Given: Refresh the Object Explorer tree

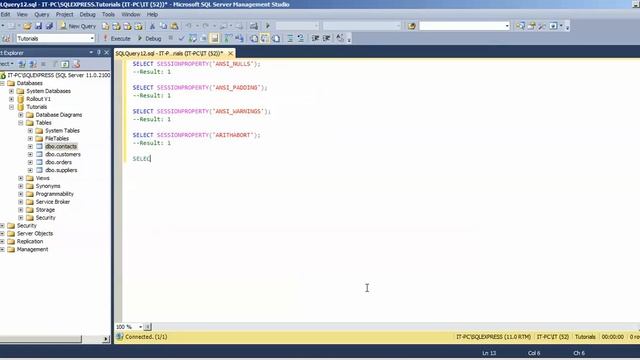Looking at the screenshot, I should coord(65,64).
